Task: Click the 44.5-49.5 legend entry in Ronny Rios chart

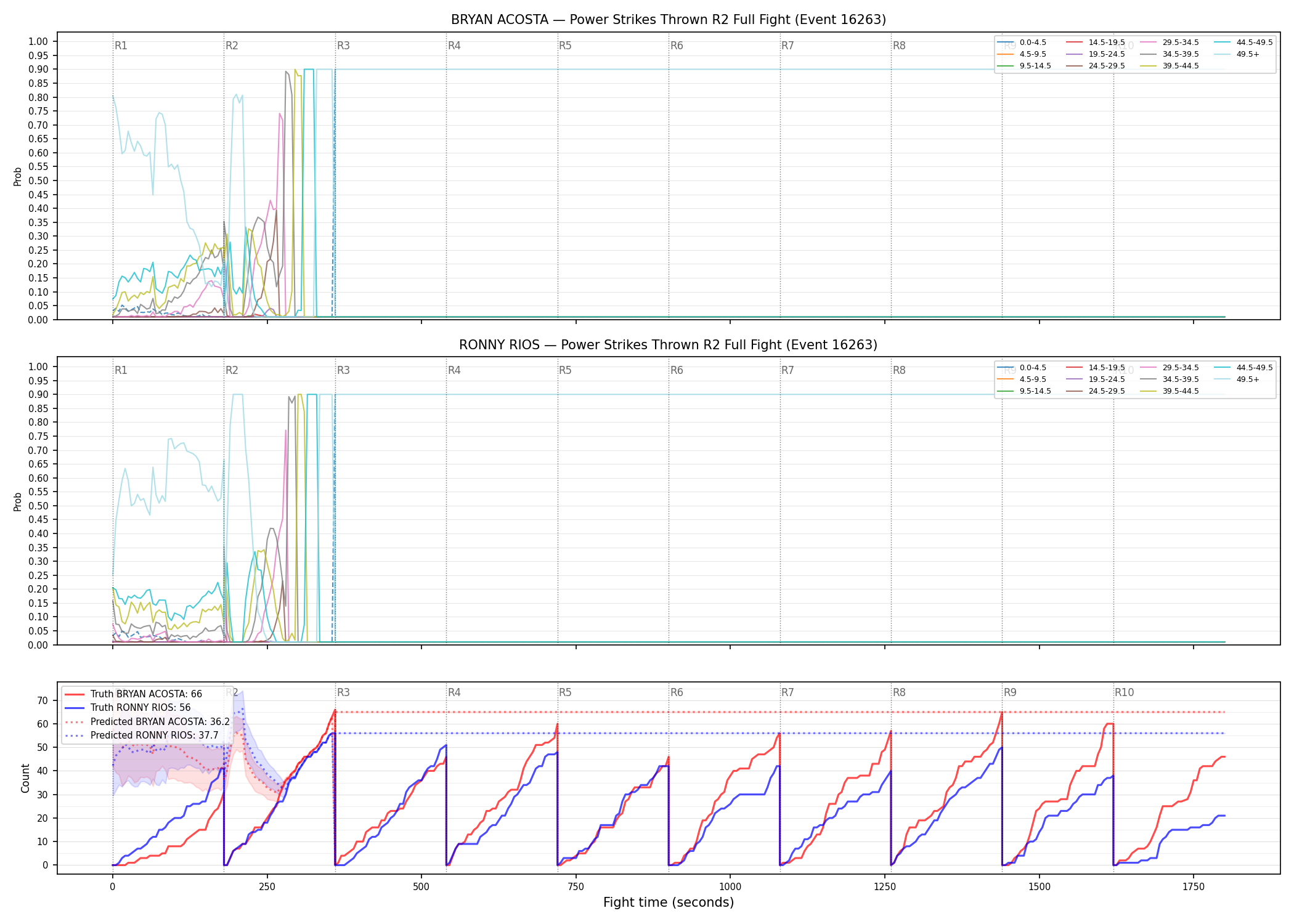Action: [1243, 368]
